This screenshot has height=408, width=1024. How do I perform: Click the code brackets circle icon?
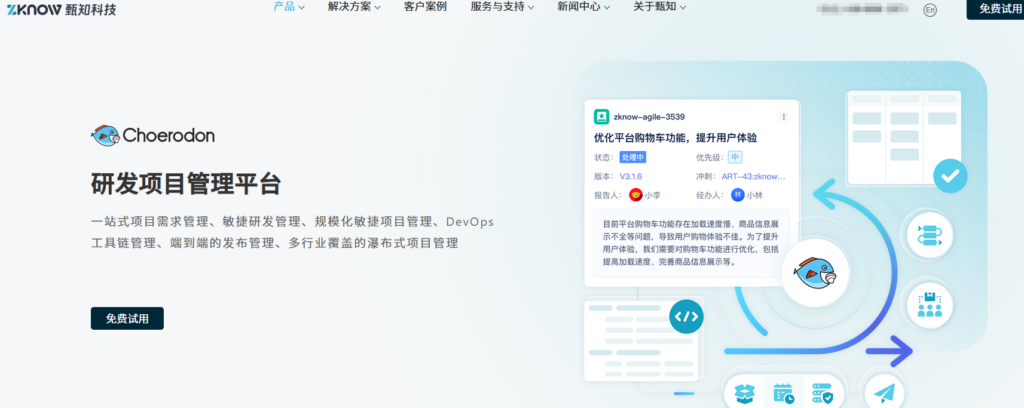tap(686, 317)
